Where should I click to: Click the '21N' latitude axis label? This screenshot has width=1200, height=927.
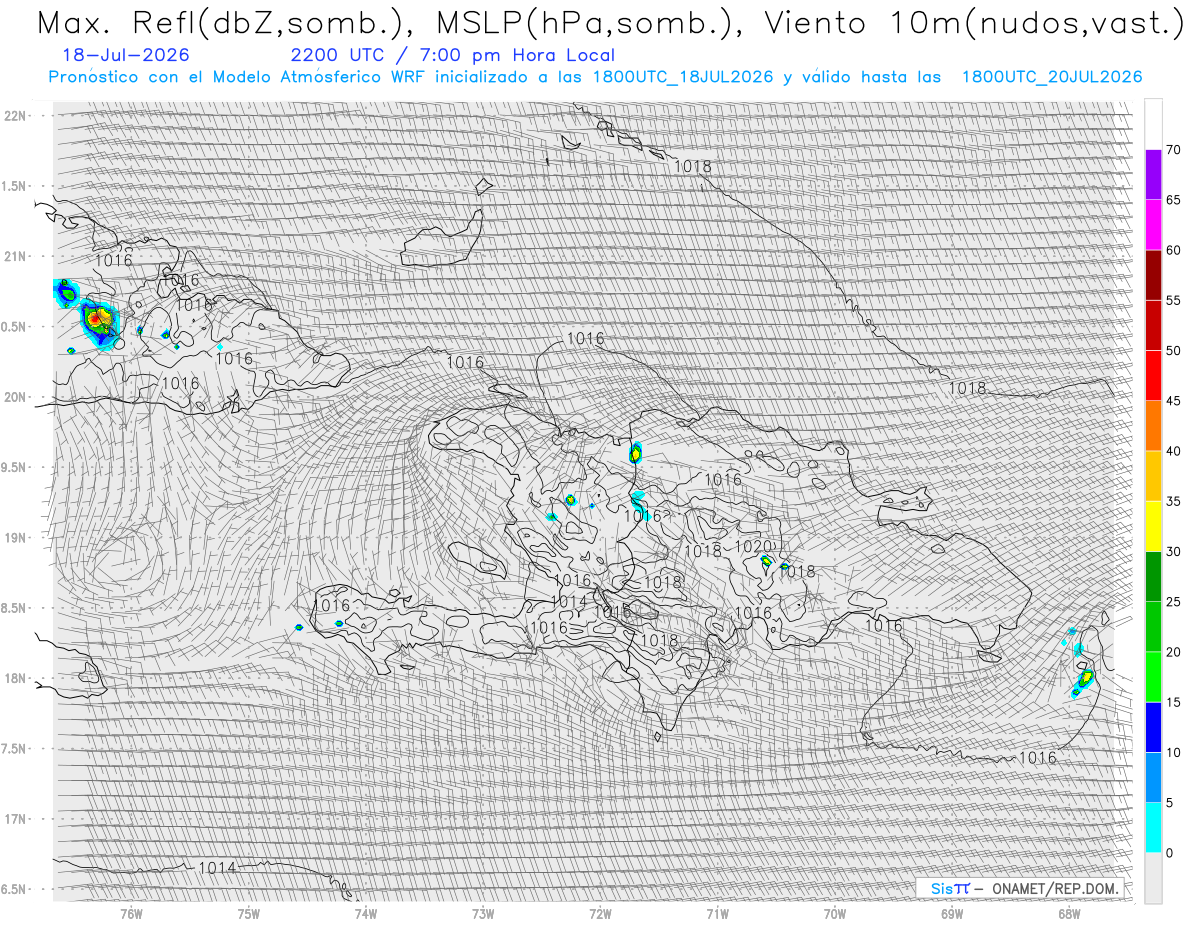tap(16, 256)
